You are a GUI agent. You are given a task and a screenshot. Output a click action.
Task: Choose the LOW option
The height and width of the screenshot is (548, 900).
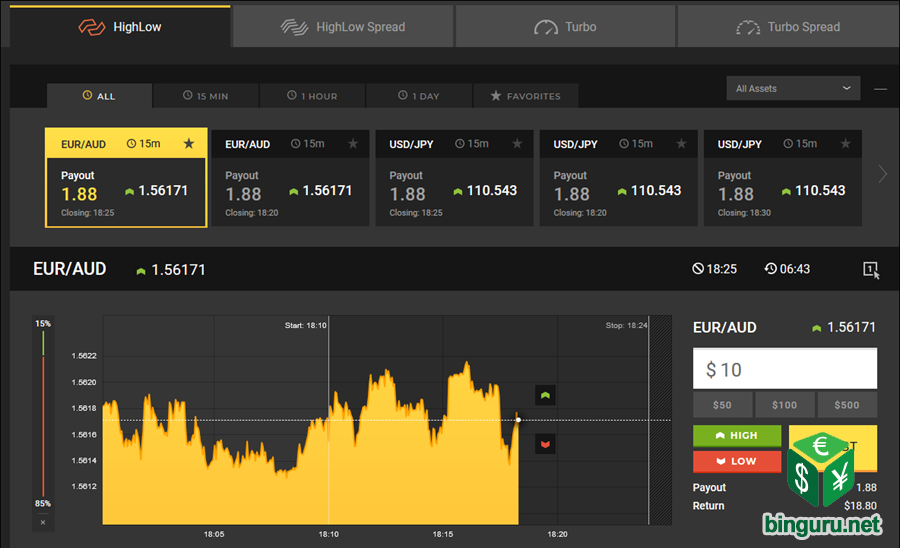(x=737, y=461)
